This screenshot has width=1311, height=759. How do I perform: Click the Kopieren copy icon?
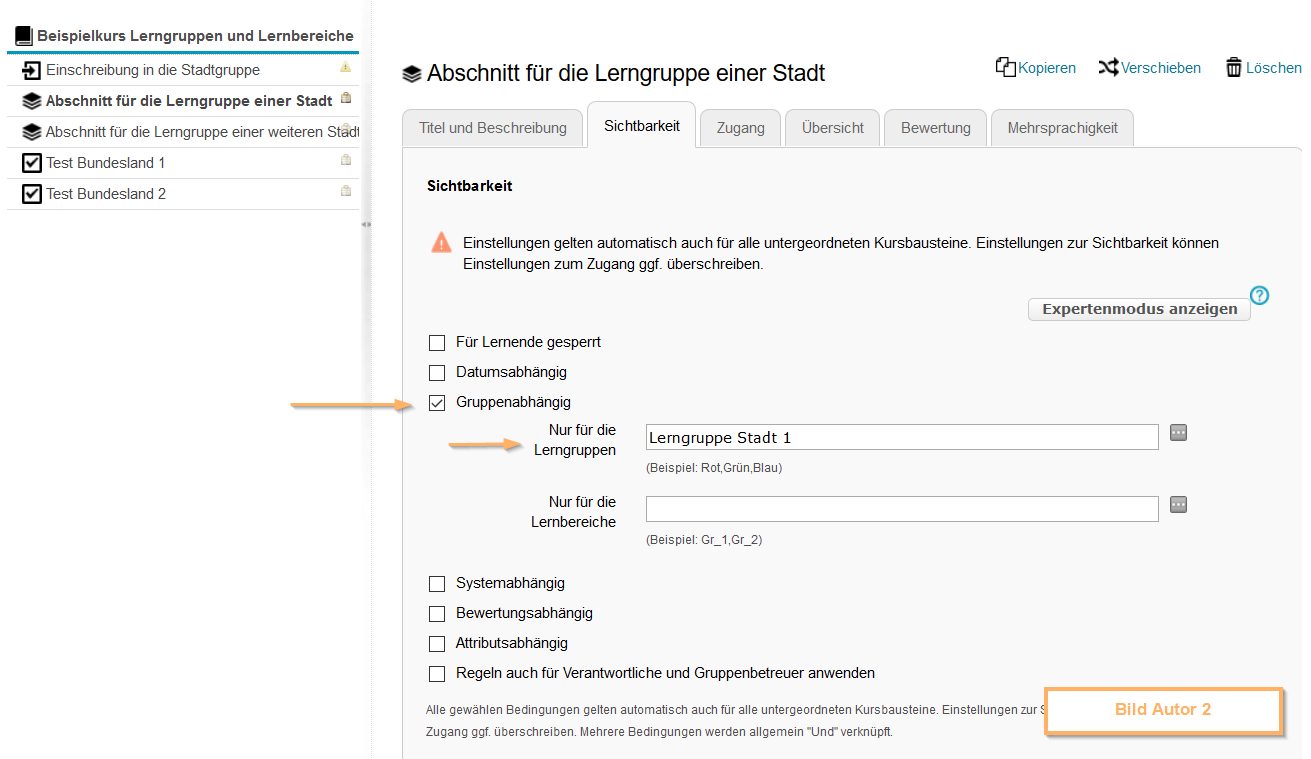[x=1004, y=66]
